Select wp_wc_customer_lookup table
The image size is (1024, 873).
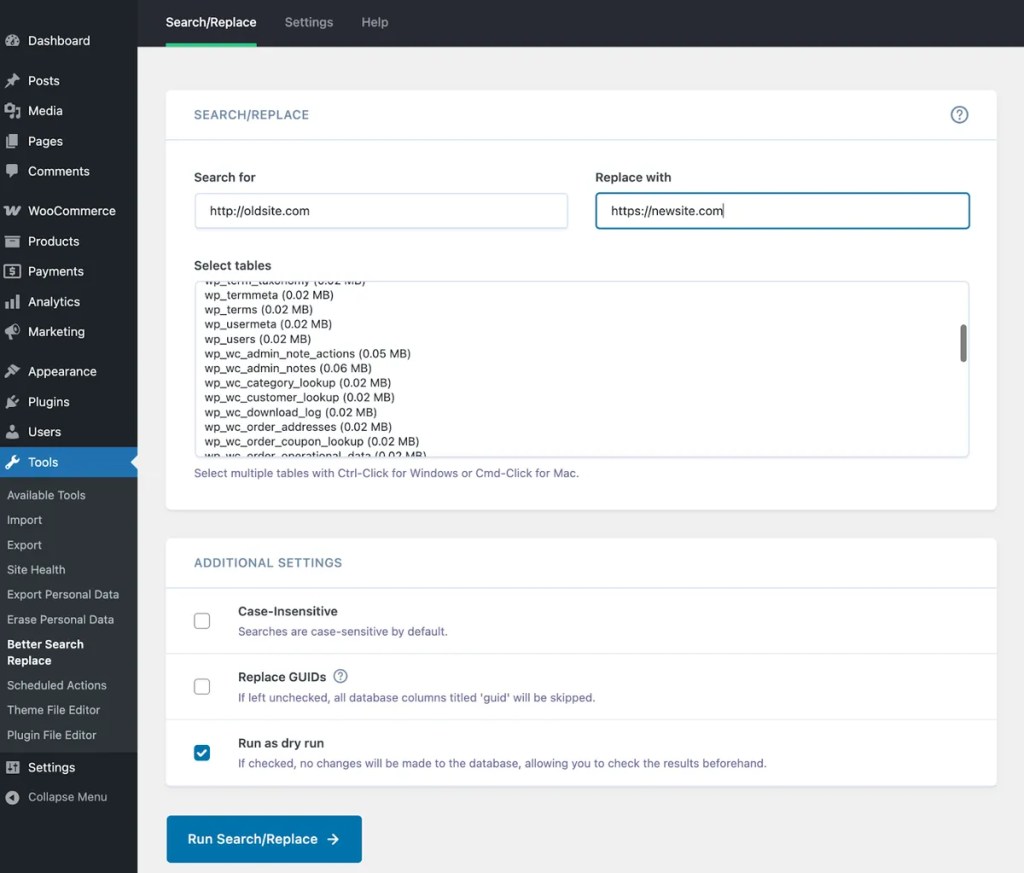299,397
